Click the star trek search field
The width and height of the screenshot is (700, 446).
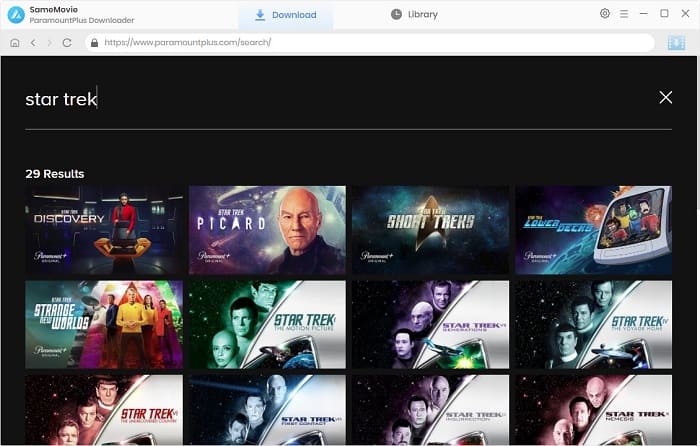click(x=348, y=99)
